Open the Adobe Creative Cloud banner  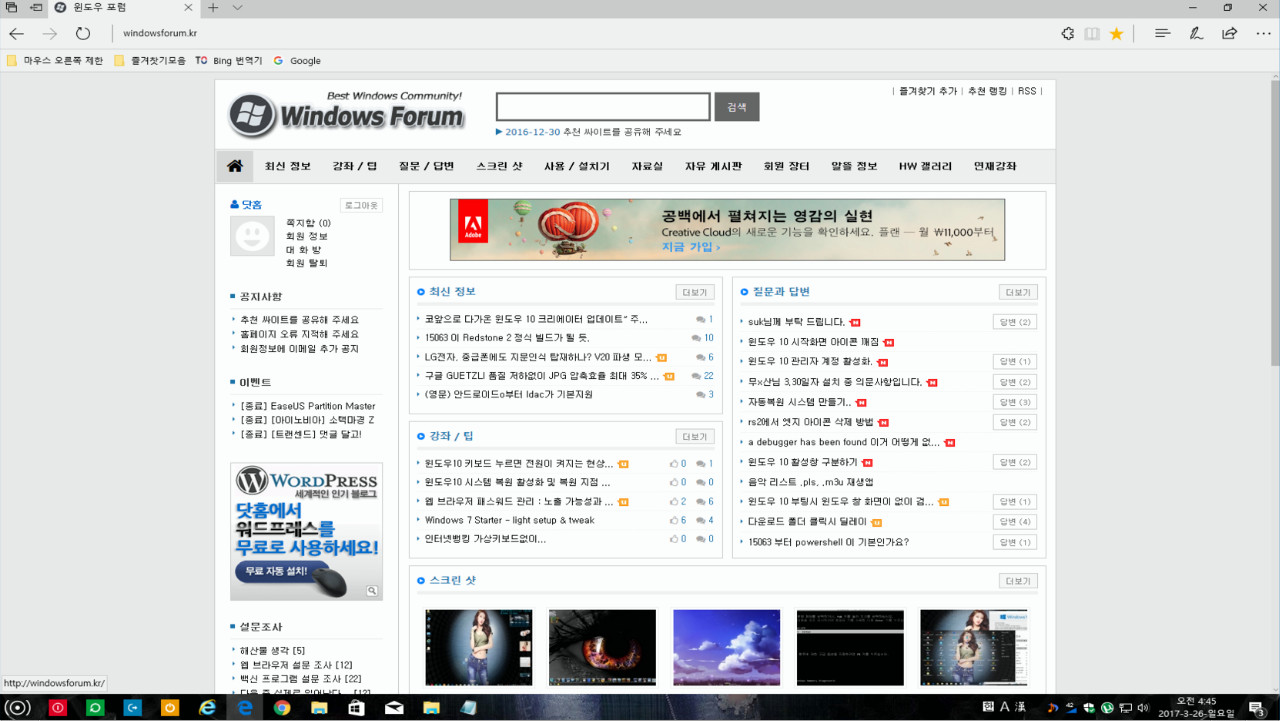point(727,229)
